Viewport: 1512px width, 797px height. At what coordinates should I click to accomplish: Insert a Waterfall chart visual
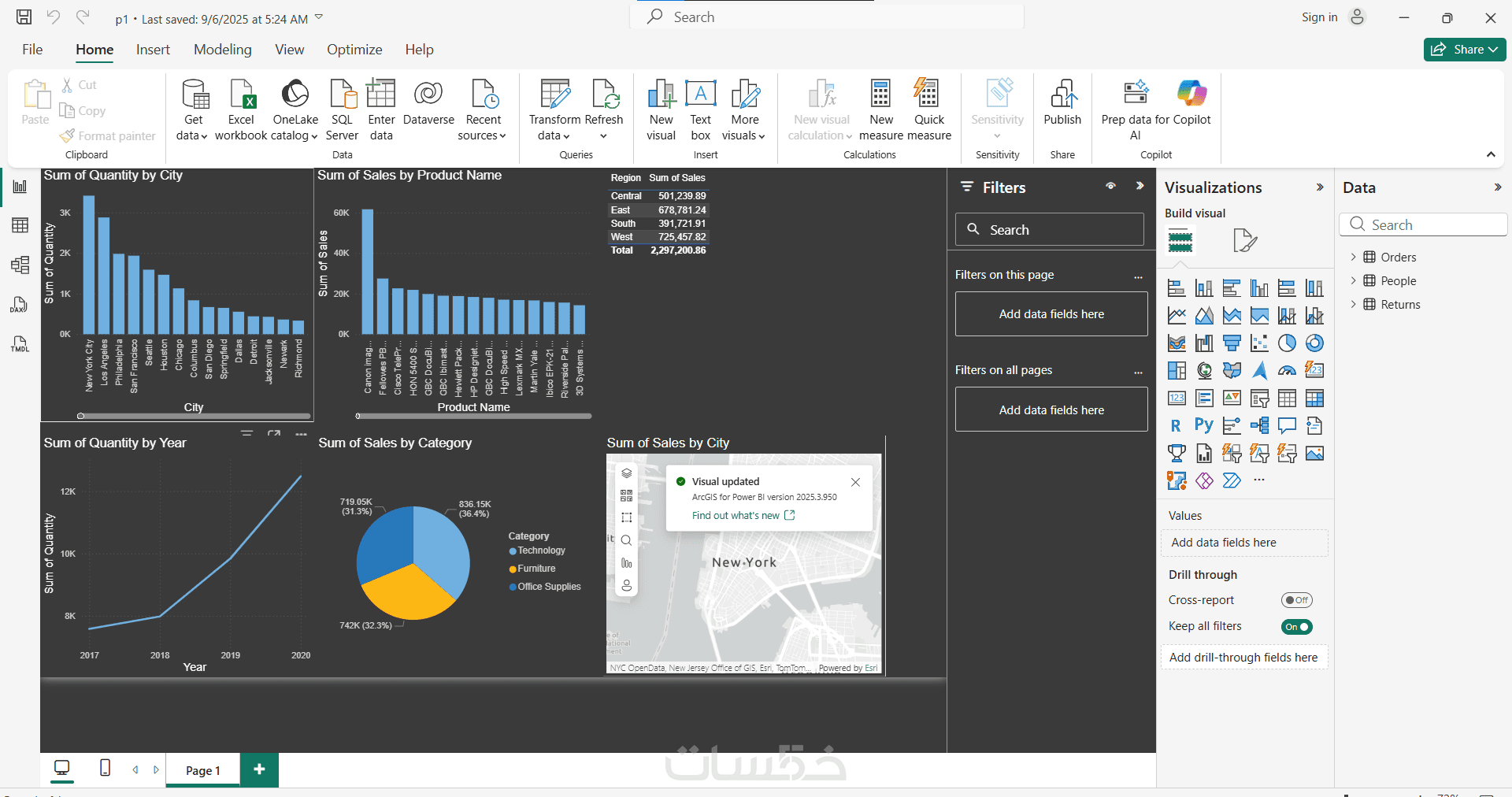pyautogui.click(x=1204, y=343)
